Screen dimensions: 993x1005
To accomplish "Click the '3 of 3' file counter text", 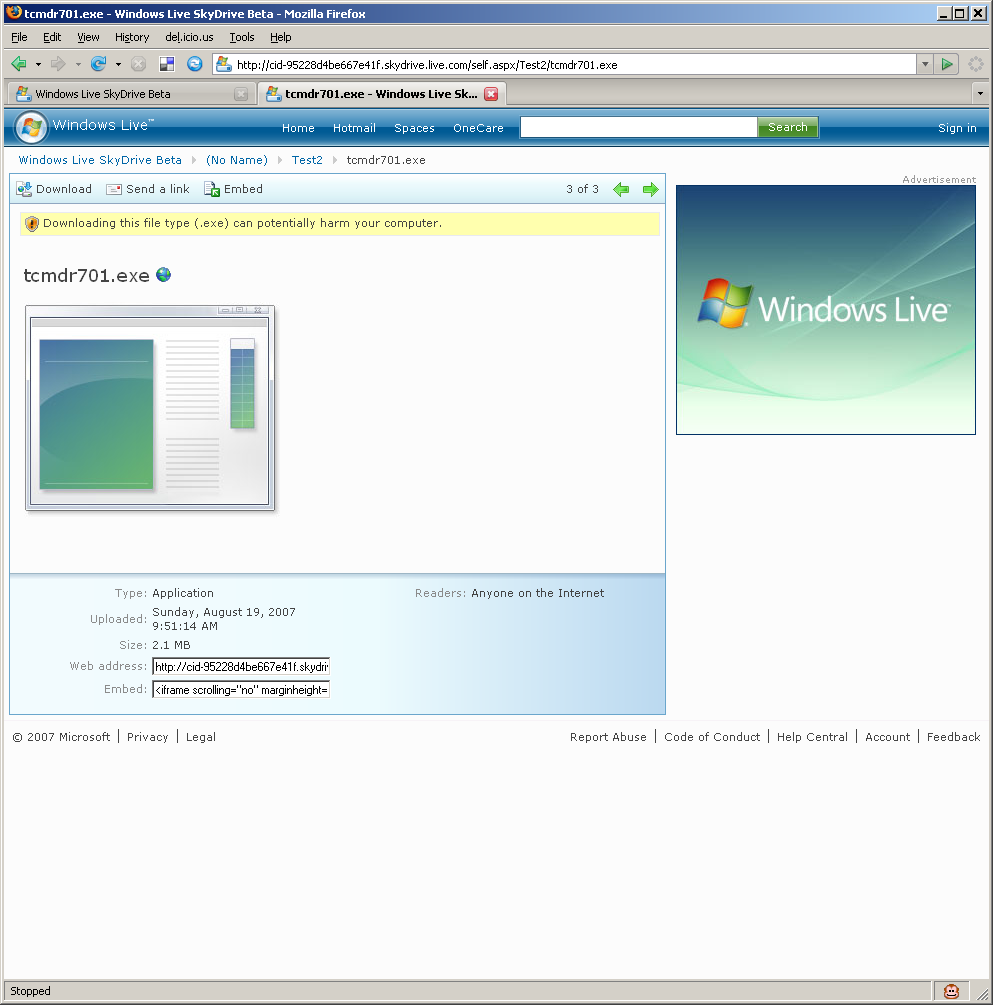I will coord(582,189).
